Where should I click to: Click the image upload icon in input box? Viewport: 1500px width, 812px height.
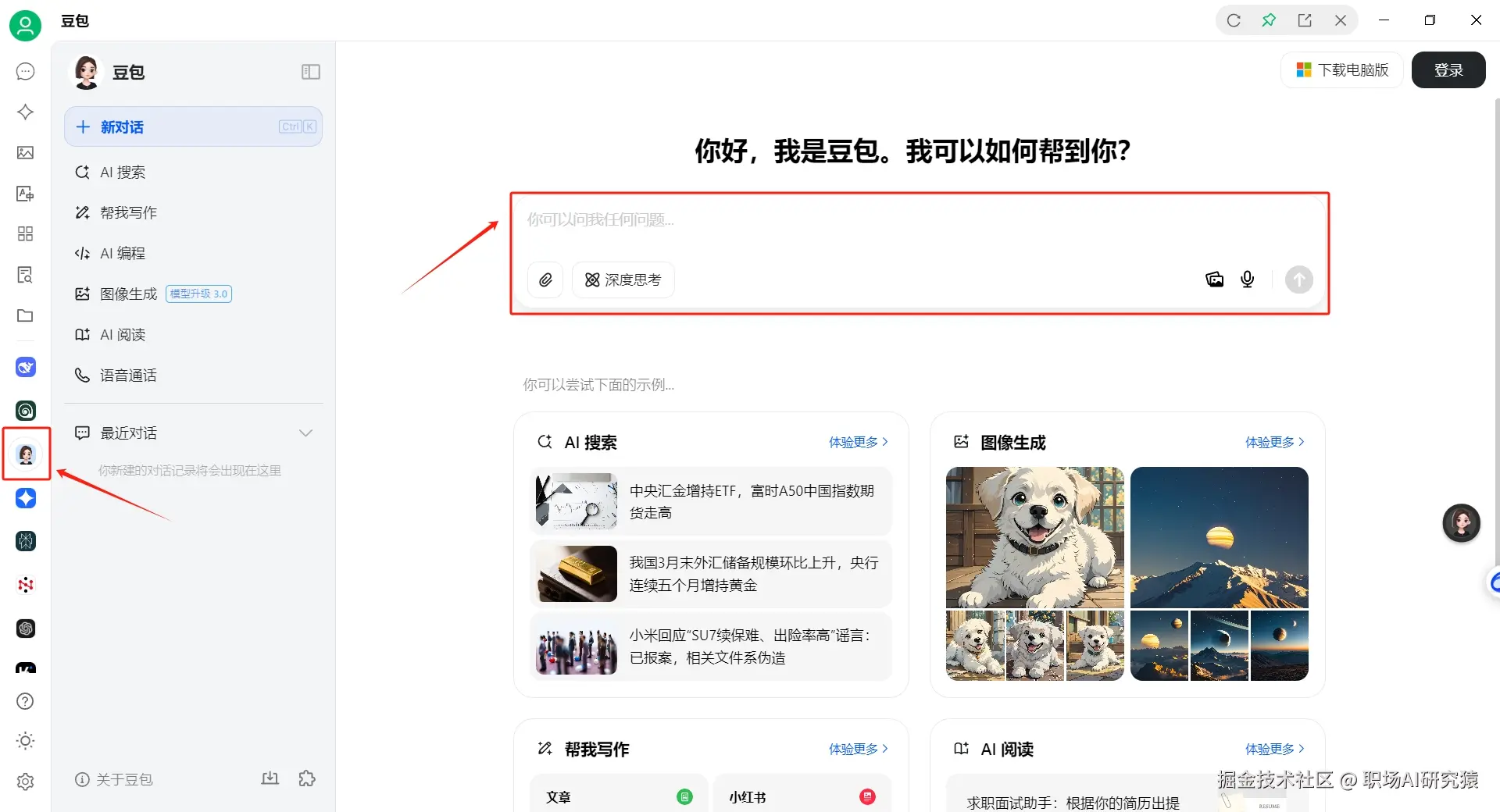[1214, 280]
